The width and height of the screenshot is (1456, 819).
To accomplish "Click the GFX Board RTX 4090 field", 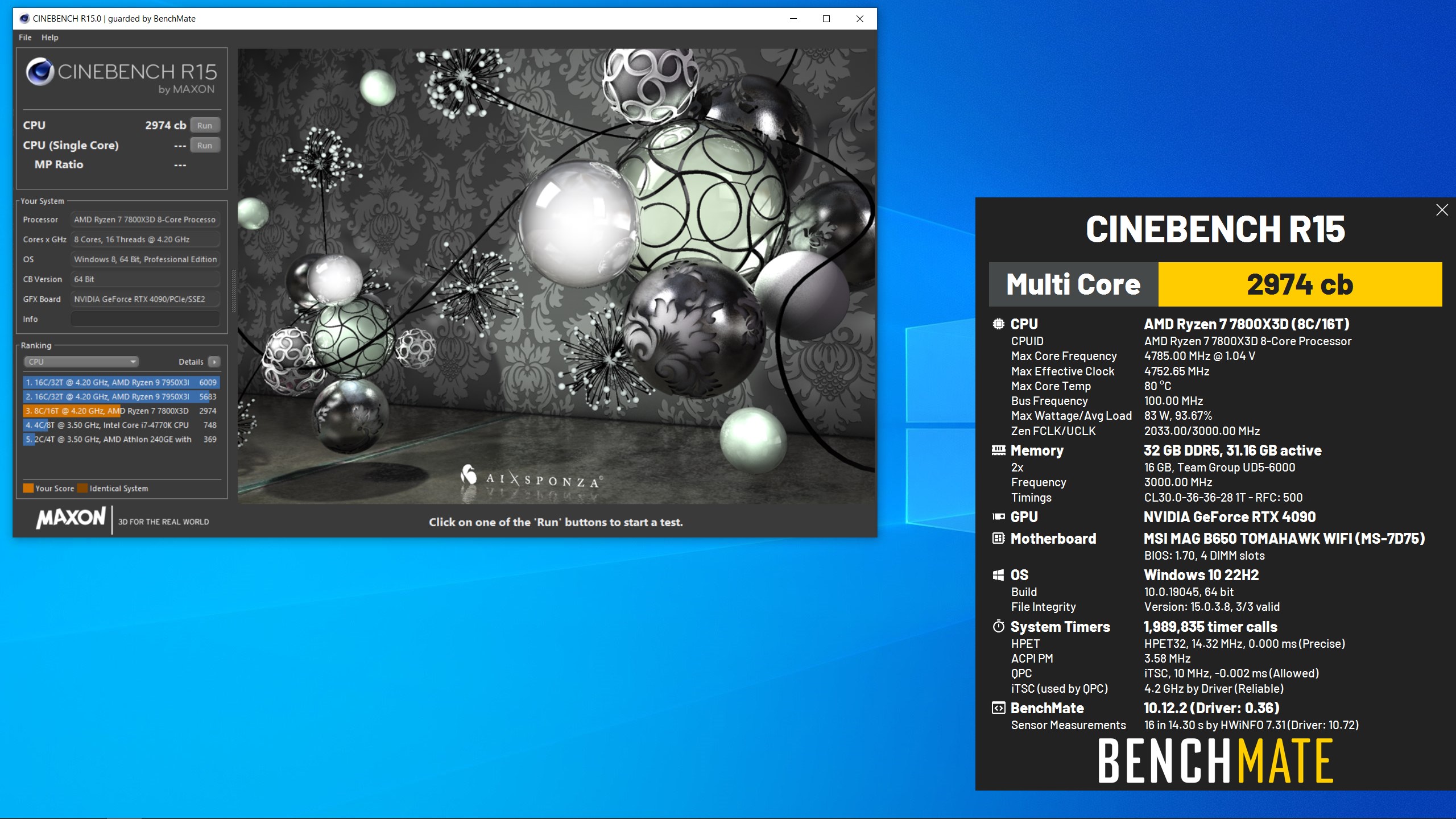I will pos(145,299).
